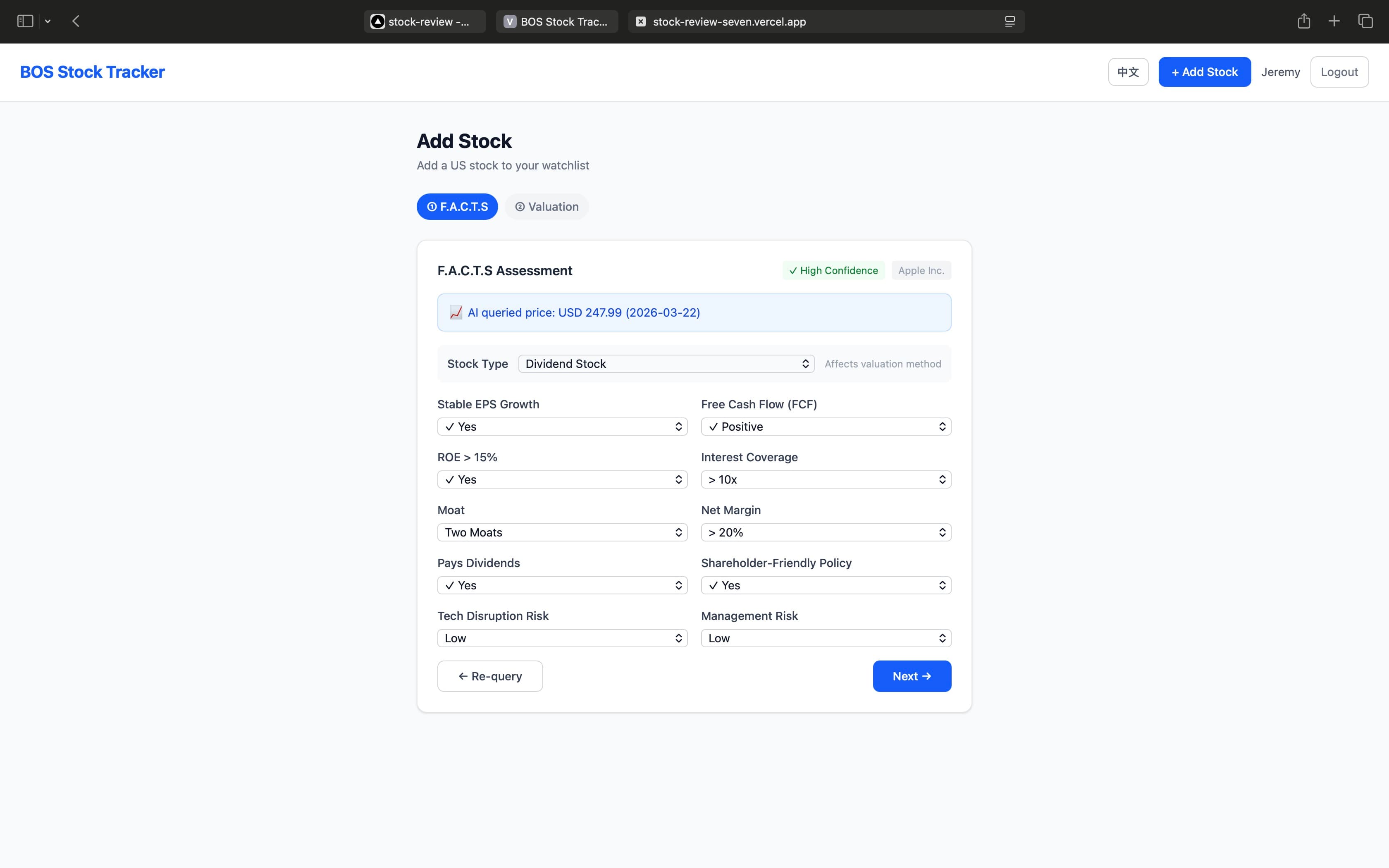Viewport: 1389px width, 868px height.
Task: Open the Moat selection dropdown
Action: pyautogui.click(x=561, y=532)
